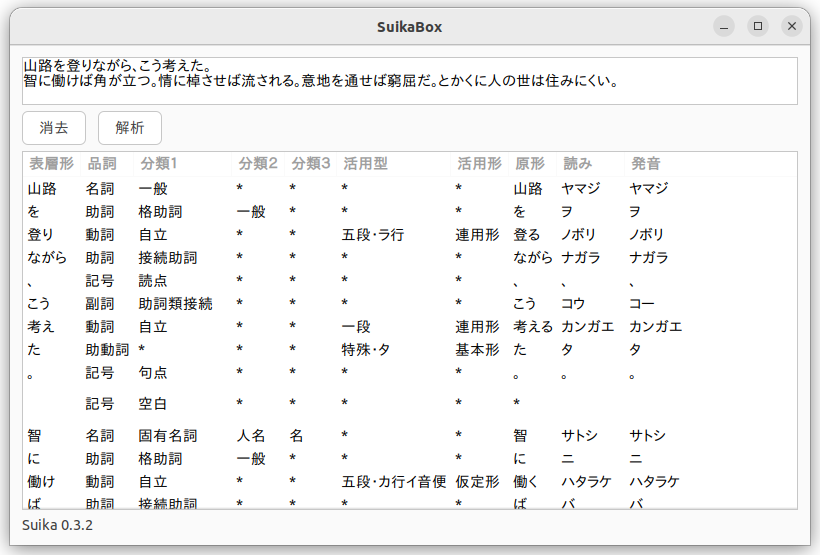Click the 考える base form cell
The width and height of the screenshot is (820, 555).
533,327
